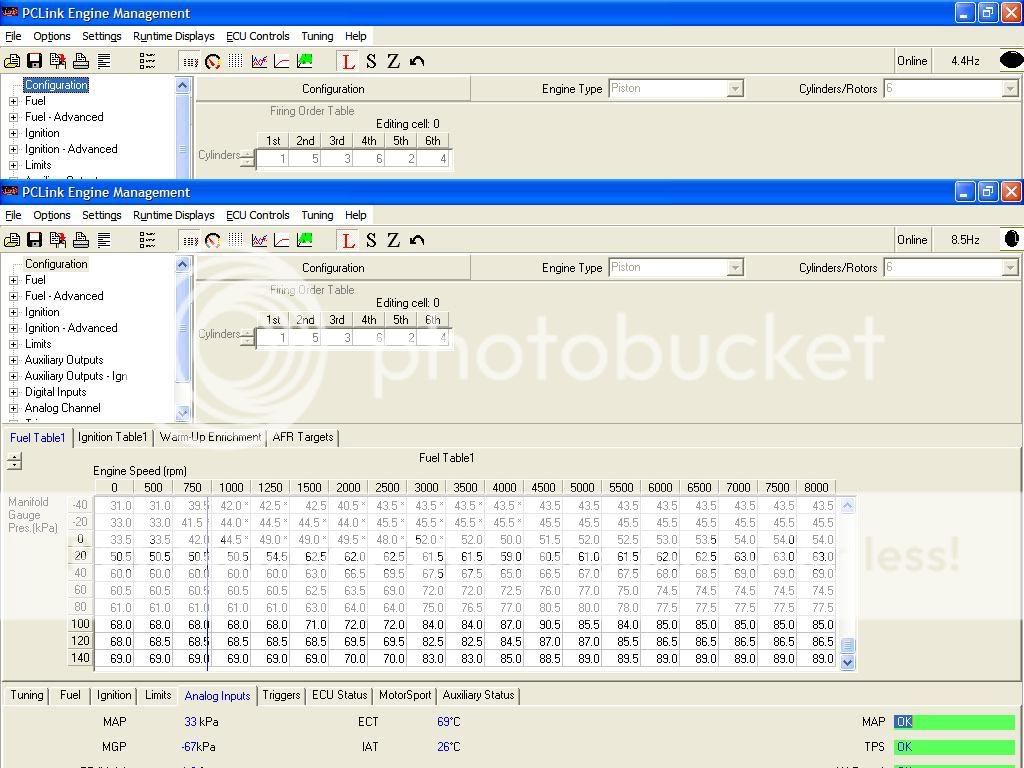Expand the Fuel node in front window tree
1024x768 pixels.
pyautogui.click(x=13, y=280)
